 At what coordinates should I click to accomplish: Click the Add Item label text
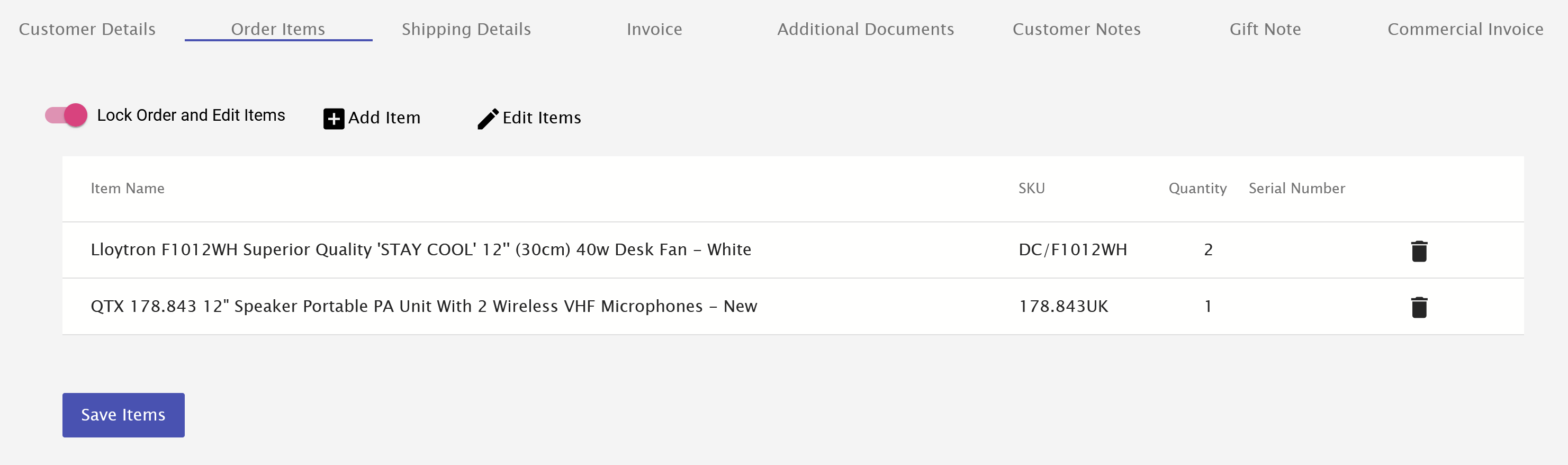pyautogui.click(x=384, y=118)
